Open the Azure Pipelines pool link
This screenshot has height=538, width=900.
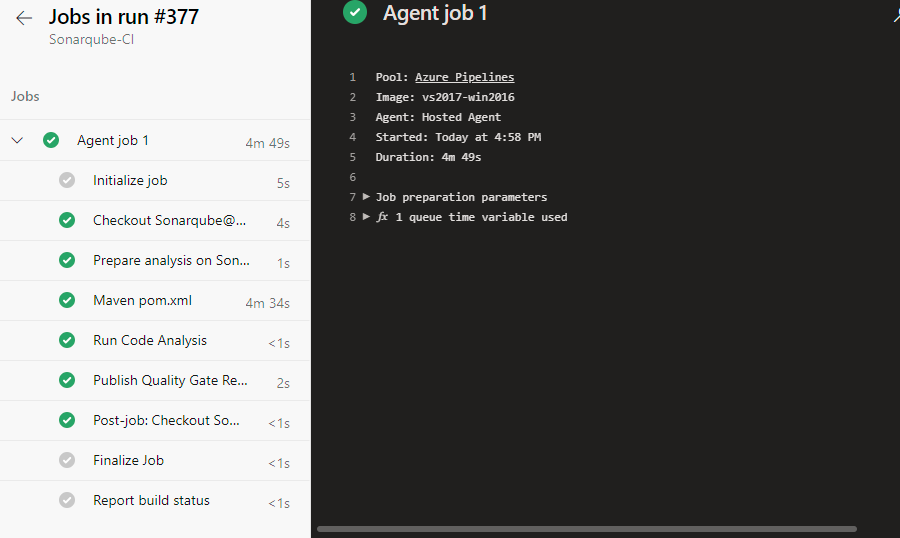click(464, 77)
